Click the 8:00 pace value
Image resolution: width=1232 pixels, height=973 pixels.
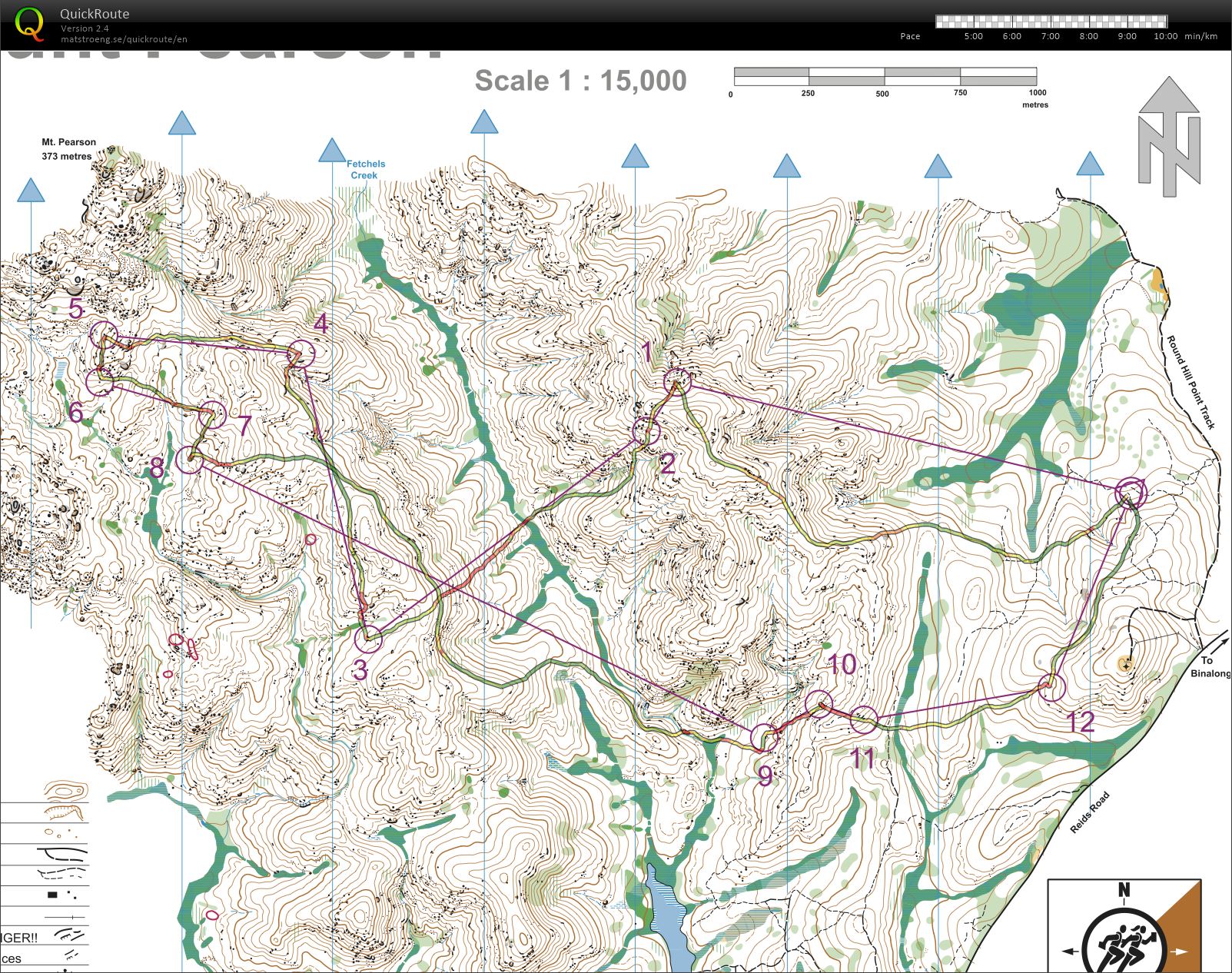point(1088,36)
